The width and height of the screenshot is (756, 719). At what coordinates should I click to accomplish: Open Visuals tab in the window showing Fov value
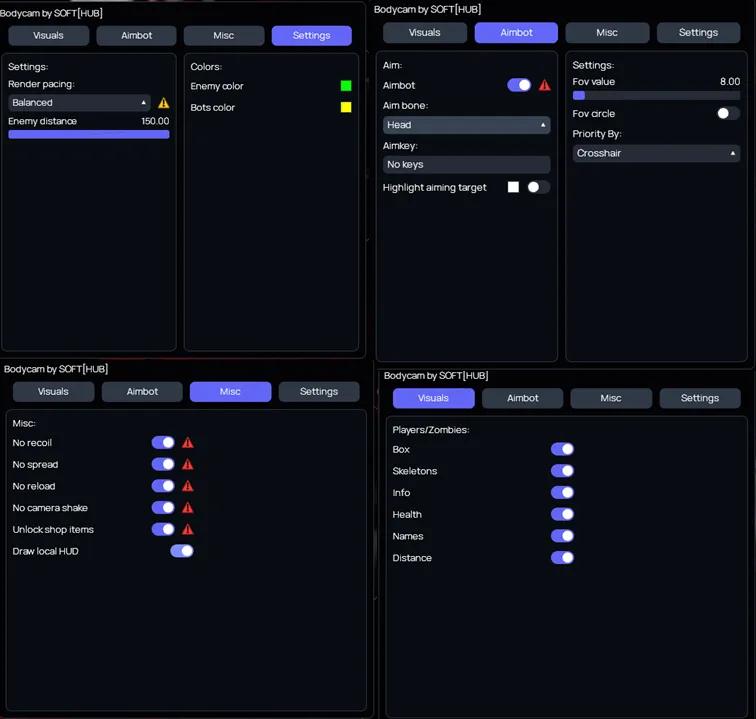click(425, 33)
